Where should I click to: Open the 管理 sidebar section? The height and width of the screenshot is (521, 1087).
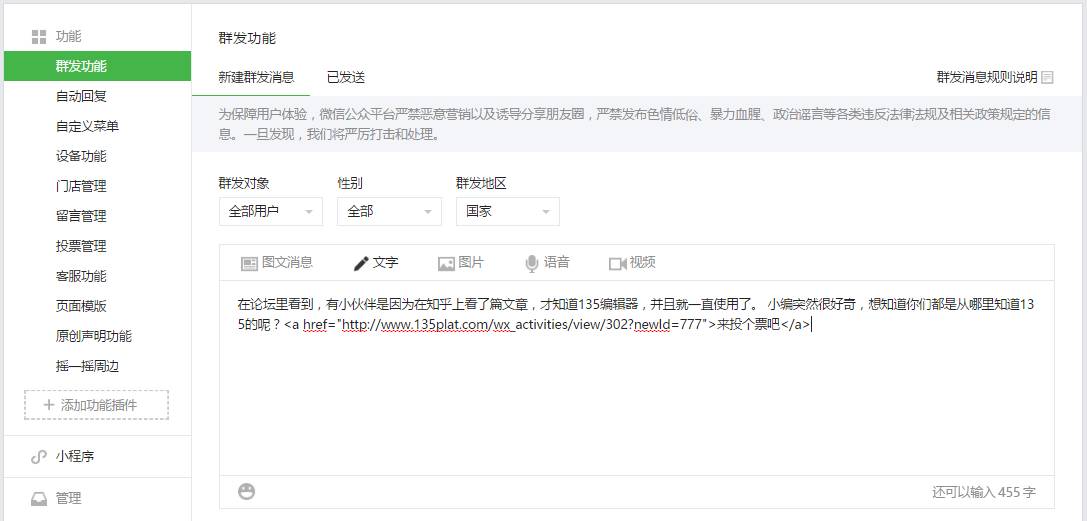click(x=69, y=498)
